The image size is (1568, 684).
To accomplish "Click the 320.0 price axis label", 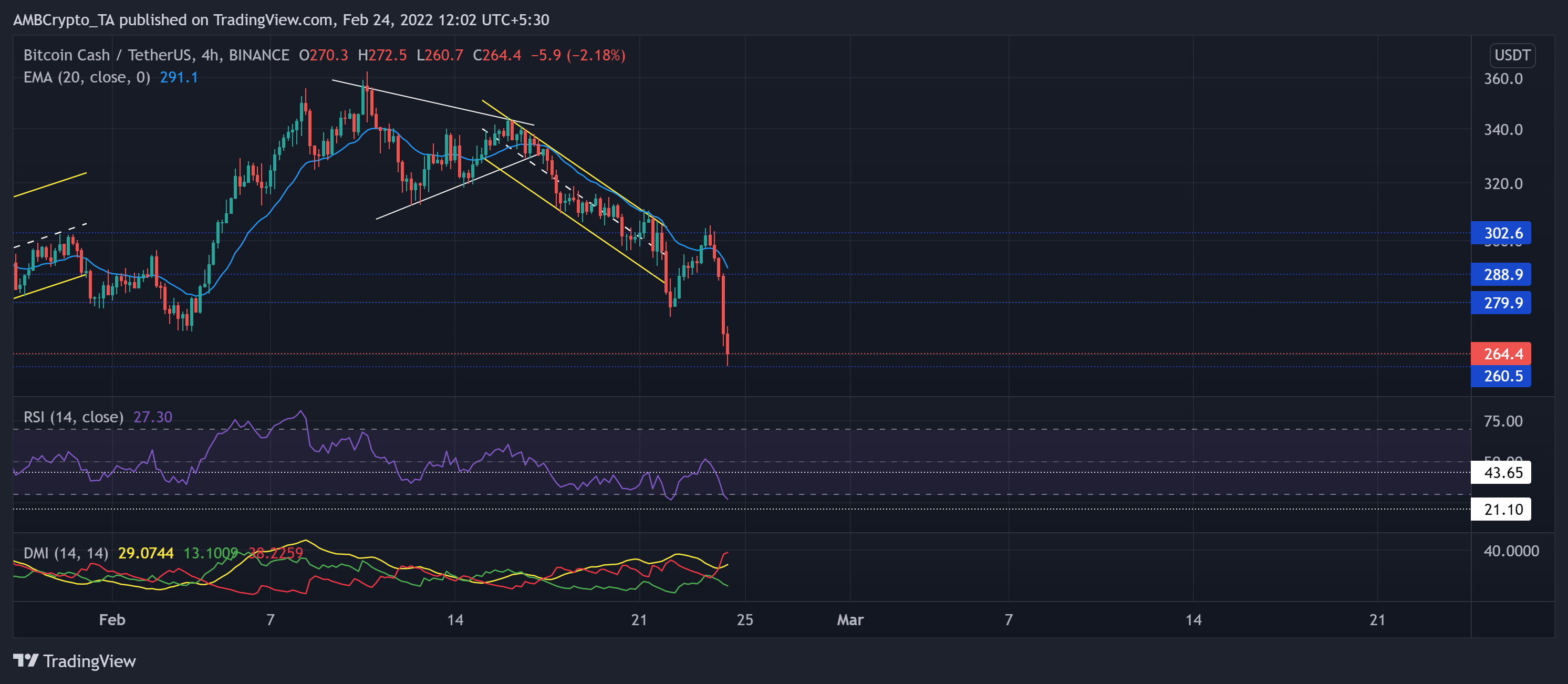I will [x=1503, y=184].
